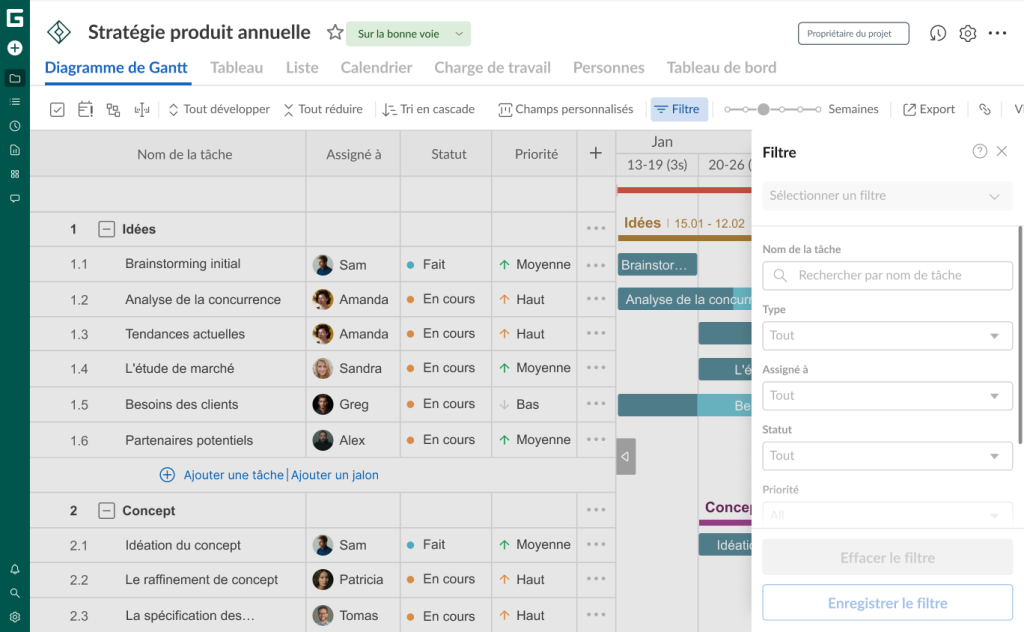Image resolution: width=1024 pixels, height=632 pixels.
Task: Click Tout réduire to collapse all
Action: click(x=323, y=110)
